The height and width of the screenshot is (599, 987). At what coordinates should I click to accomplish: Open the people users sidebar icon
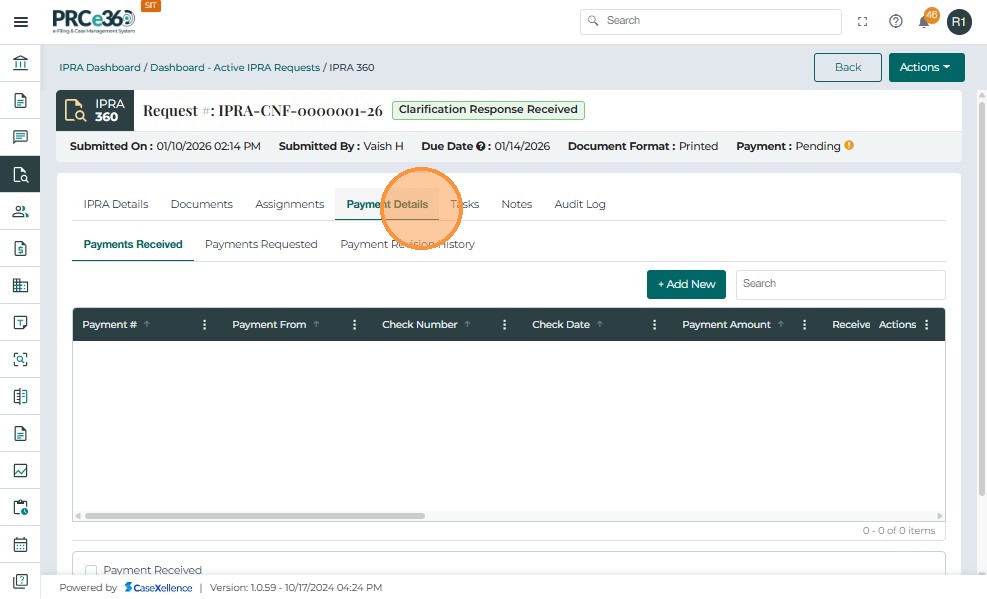coord(20,211)
